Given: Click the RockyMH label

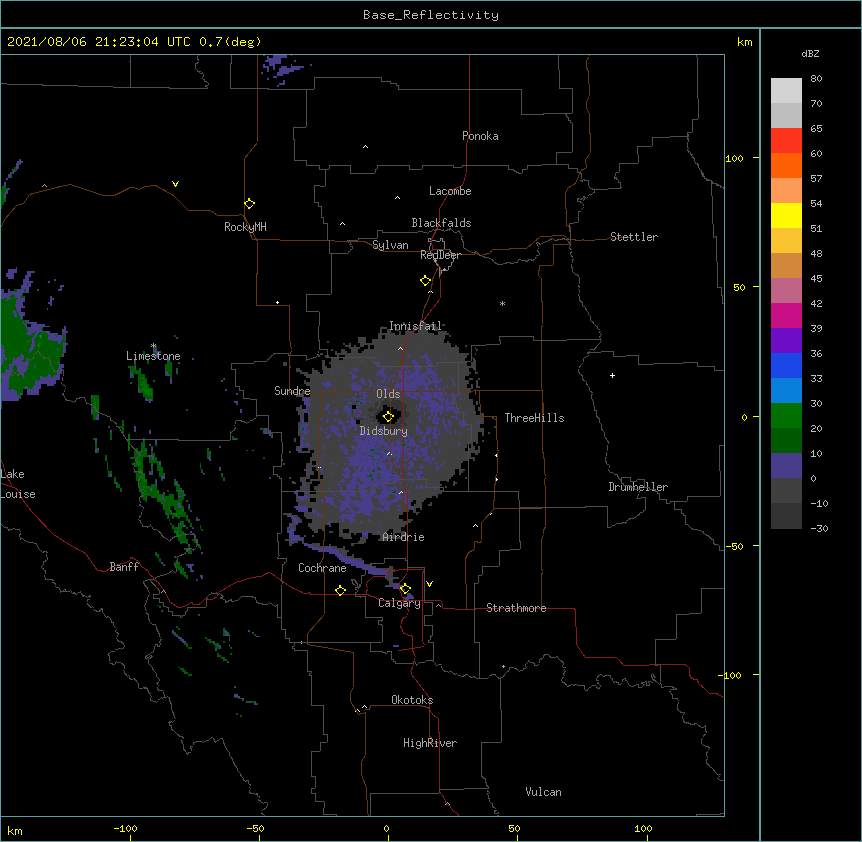Looking at the screenshot, I should pos(245,227).
